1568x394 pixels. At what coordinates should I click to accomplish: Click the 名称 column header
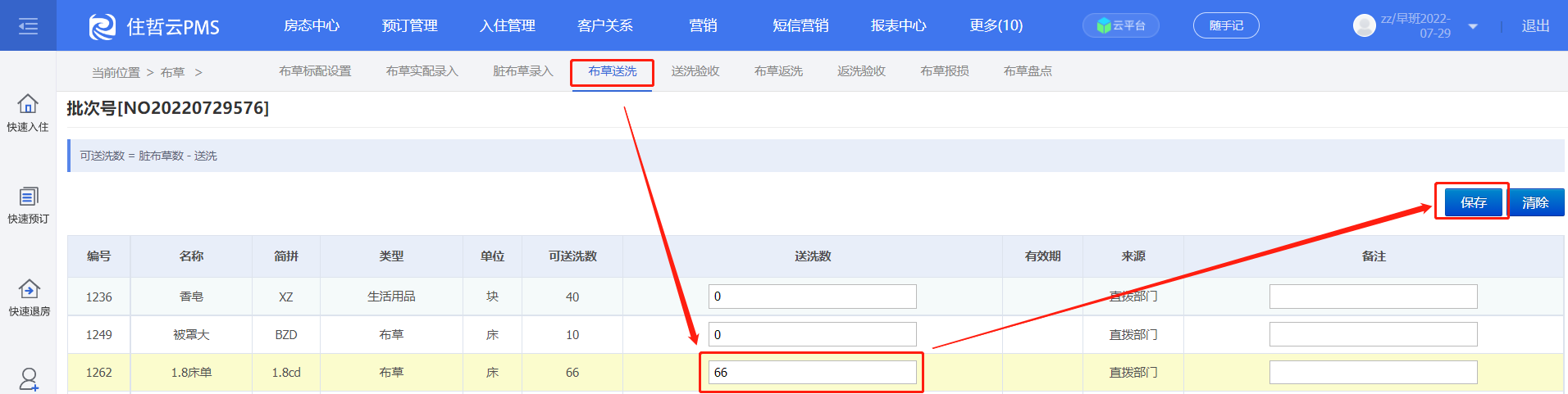pyautogui.click(x=191, y=256)
